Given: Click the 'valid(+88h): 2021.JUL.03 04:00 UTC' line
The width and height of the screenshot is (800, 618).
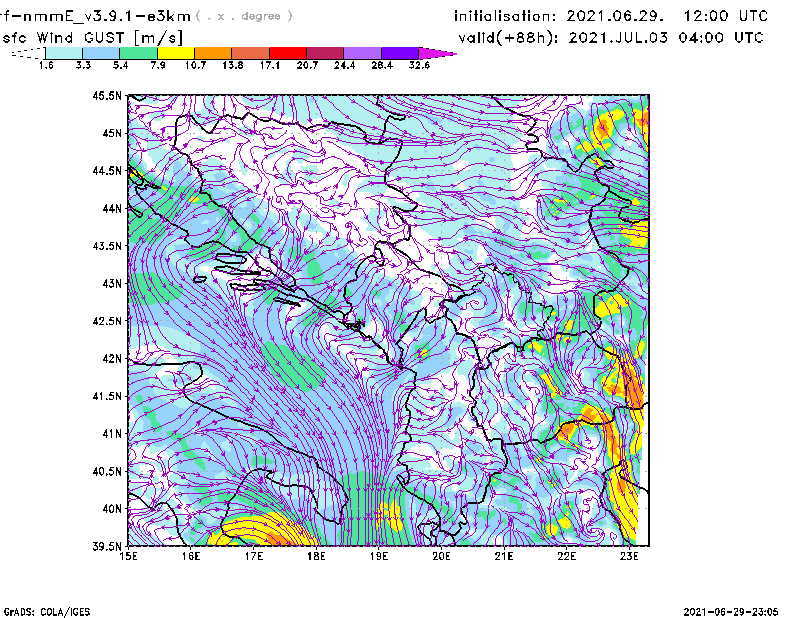Looking at the screenshot, I should click(611, 38).
